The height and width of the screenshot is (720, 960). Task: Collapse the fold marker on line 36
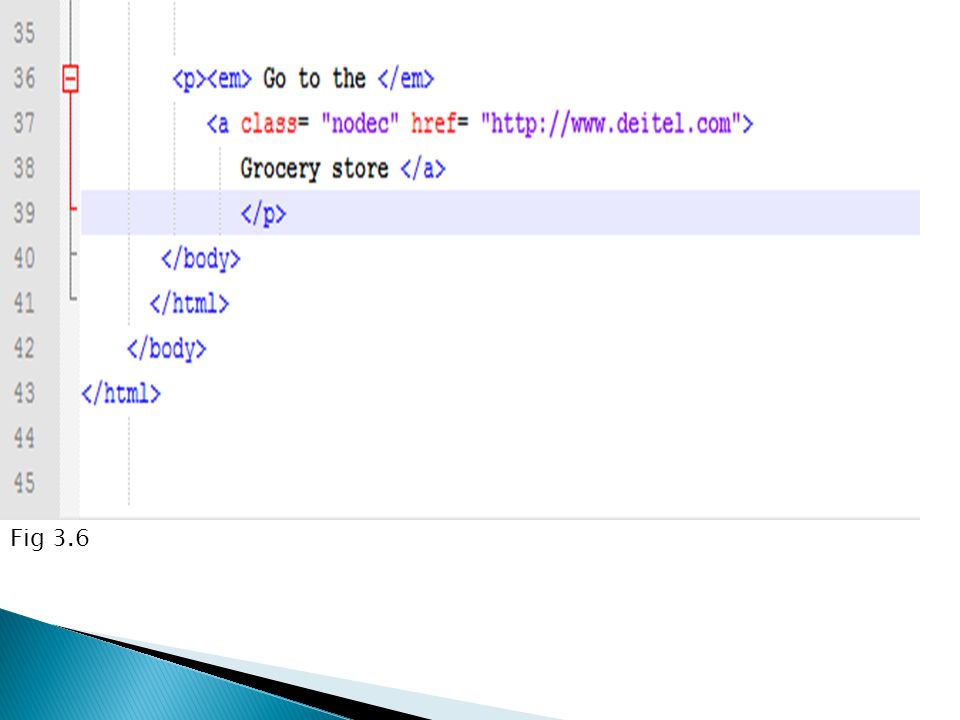click(70, 79)
